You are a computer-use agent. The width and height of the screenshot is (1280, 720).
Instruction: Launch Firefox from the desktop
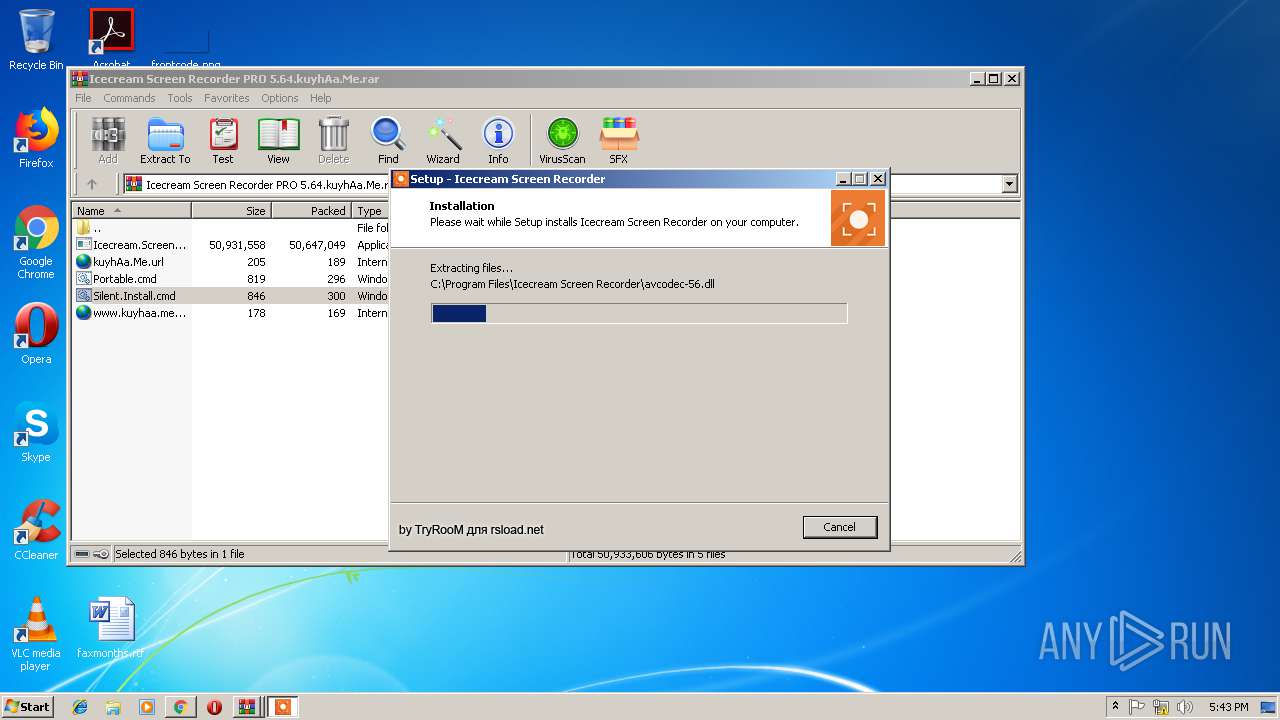coord(36,138)
